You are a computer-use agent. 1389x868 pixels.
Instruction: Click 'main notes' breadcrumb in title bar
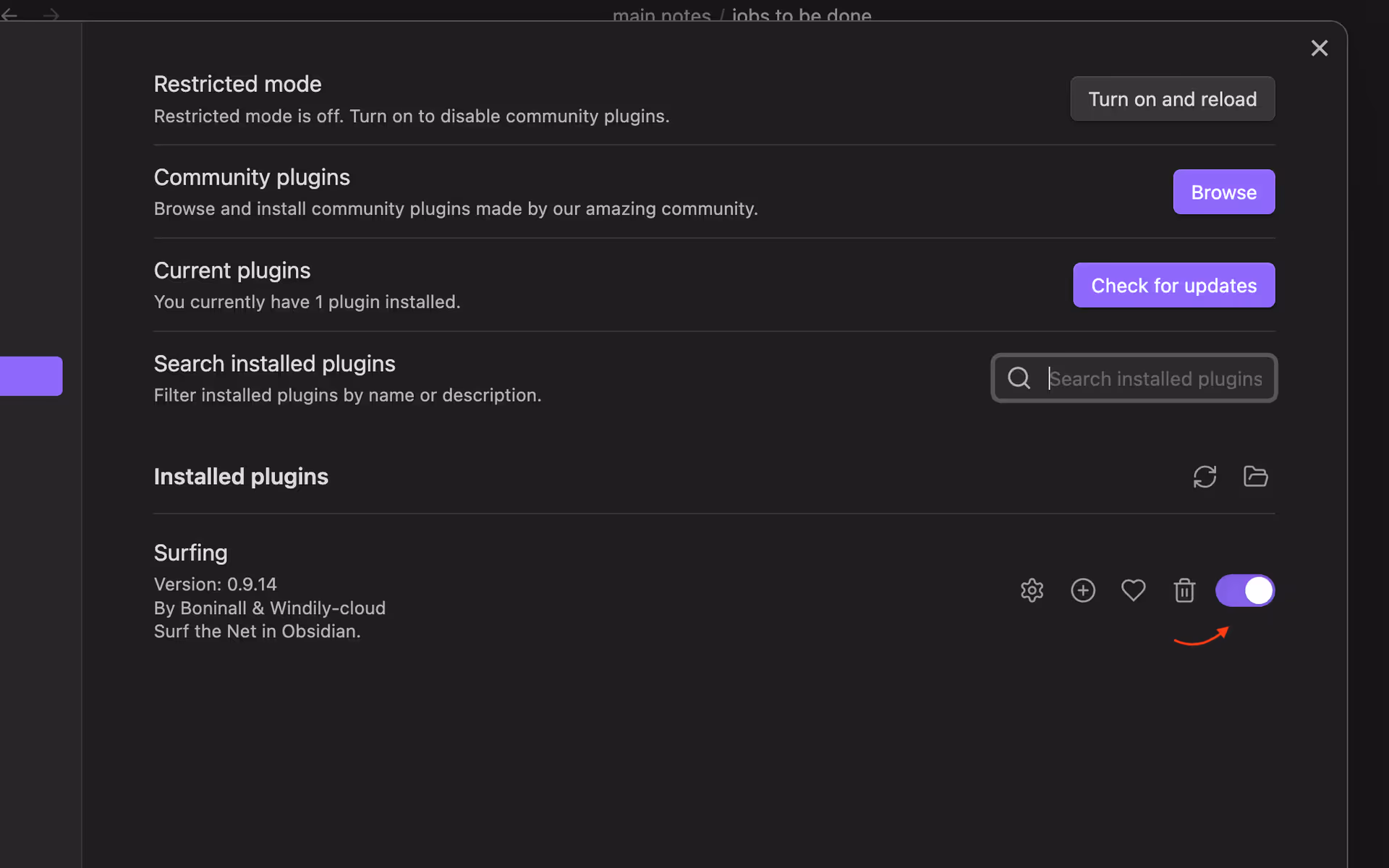[x=662, y=14]
